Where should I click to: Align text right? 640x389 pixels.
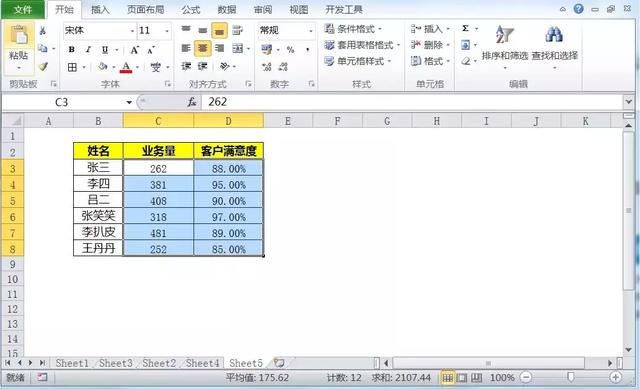[x=219, y=48]
